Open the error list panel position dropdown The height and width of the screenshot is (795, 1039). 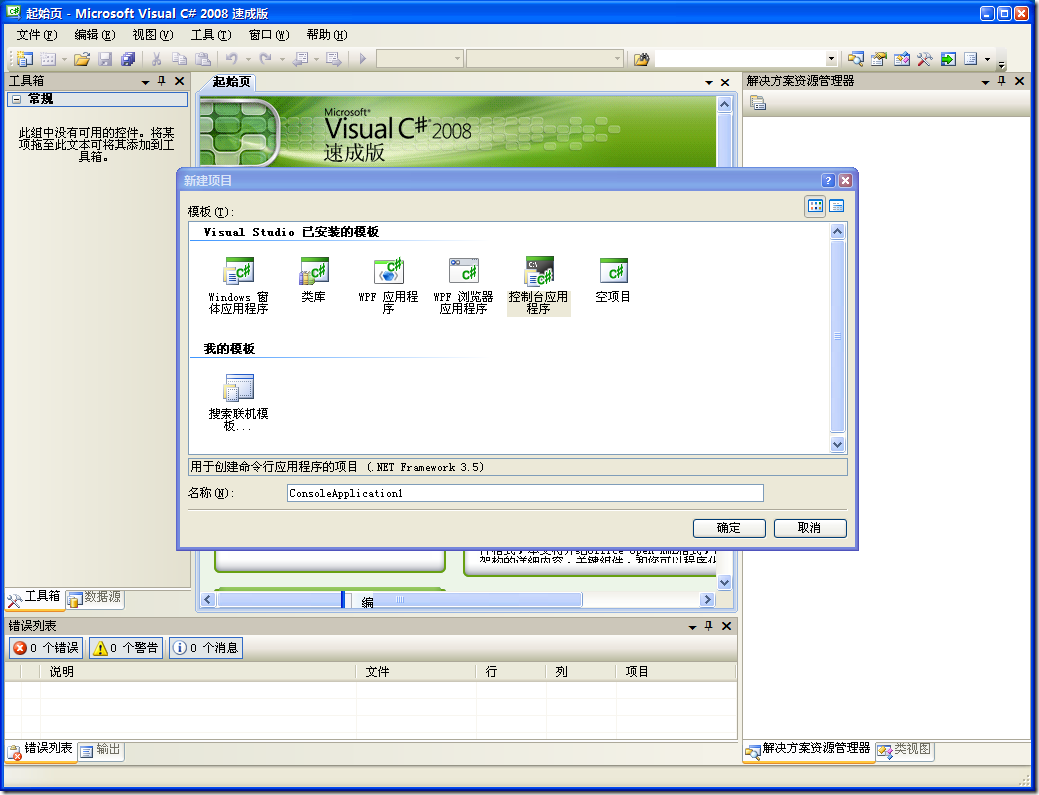point(692,626)
